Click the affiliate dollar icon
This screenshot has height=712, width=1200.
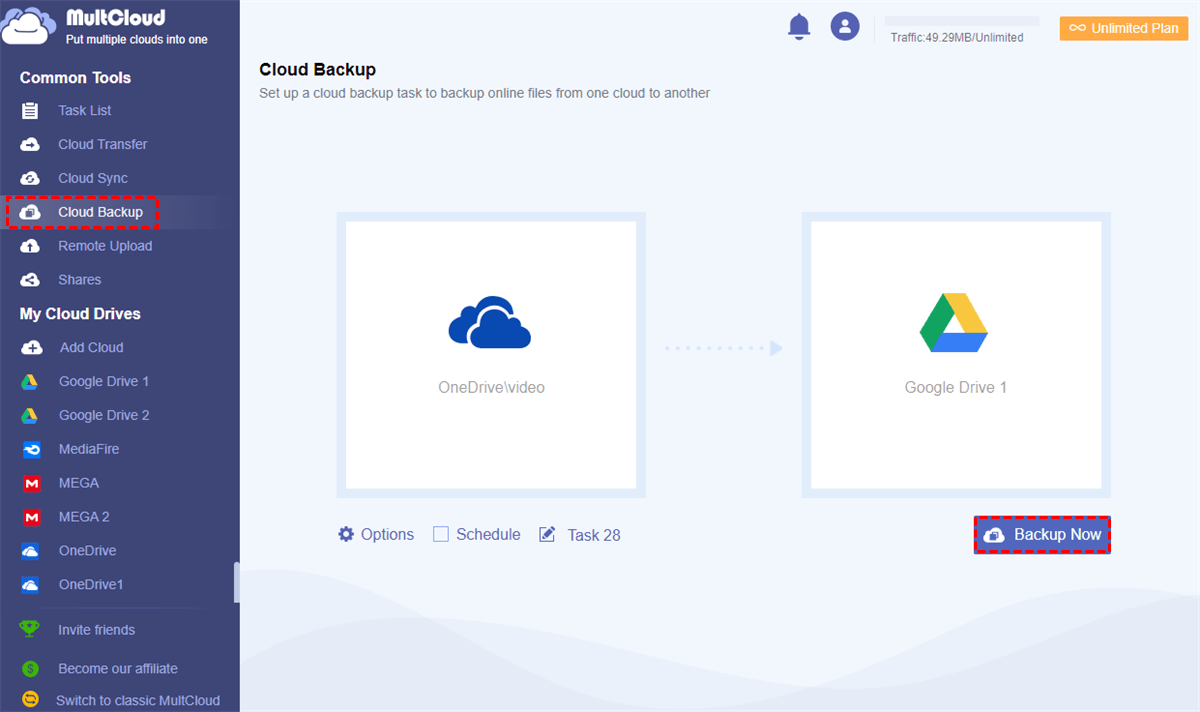[30, 668]
